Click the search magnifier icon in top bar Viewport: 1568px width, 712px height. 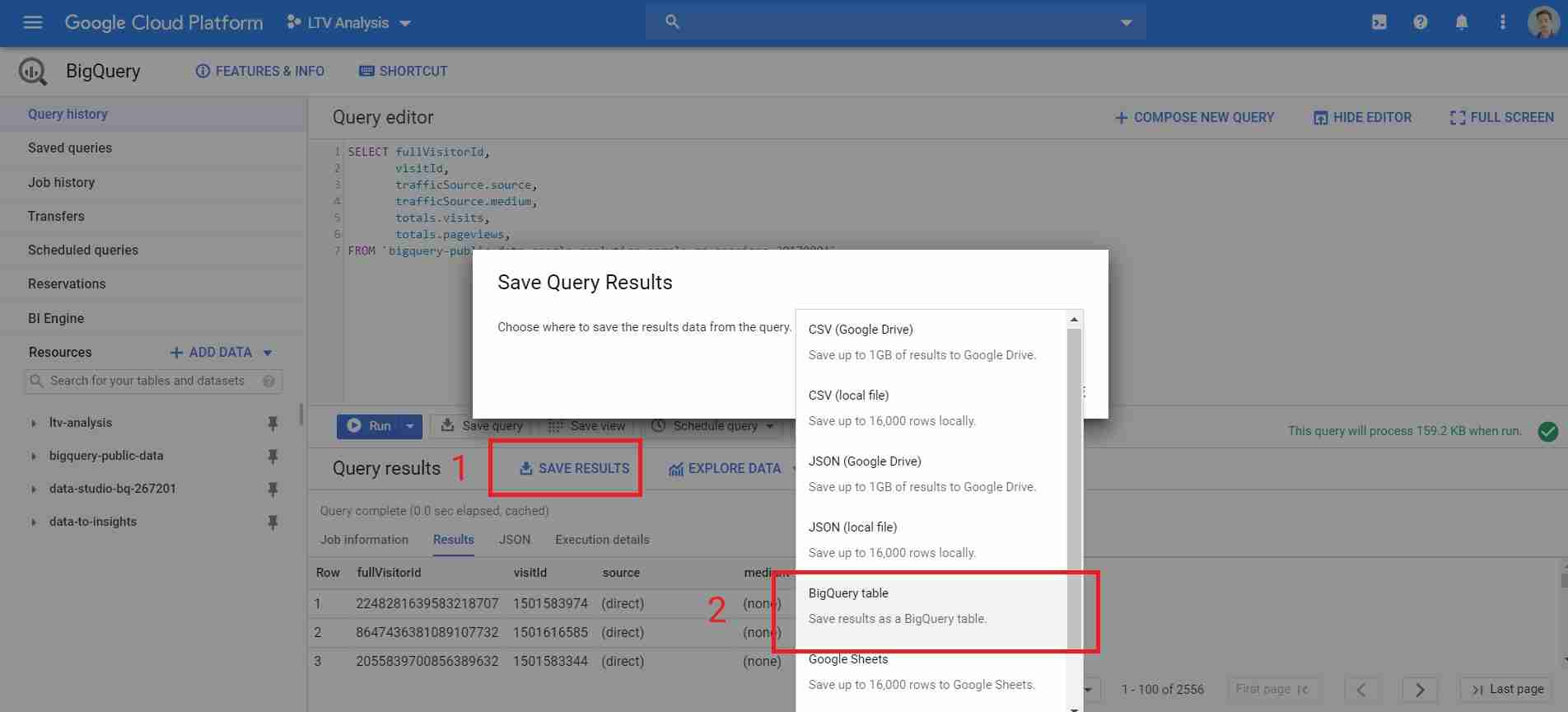click(672, 22)
